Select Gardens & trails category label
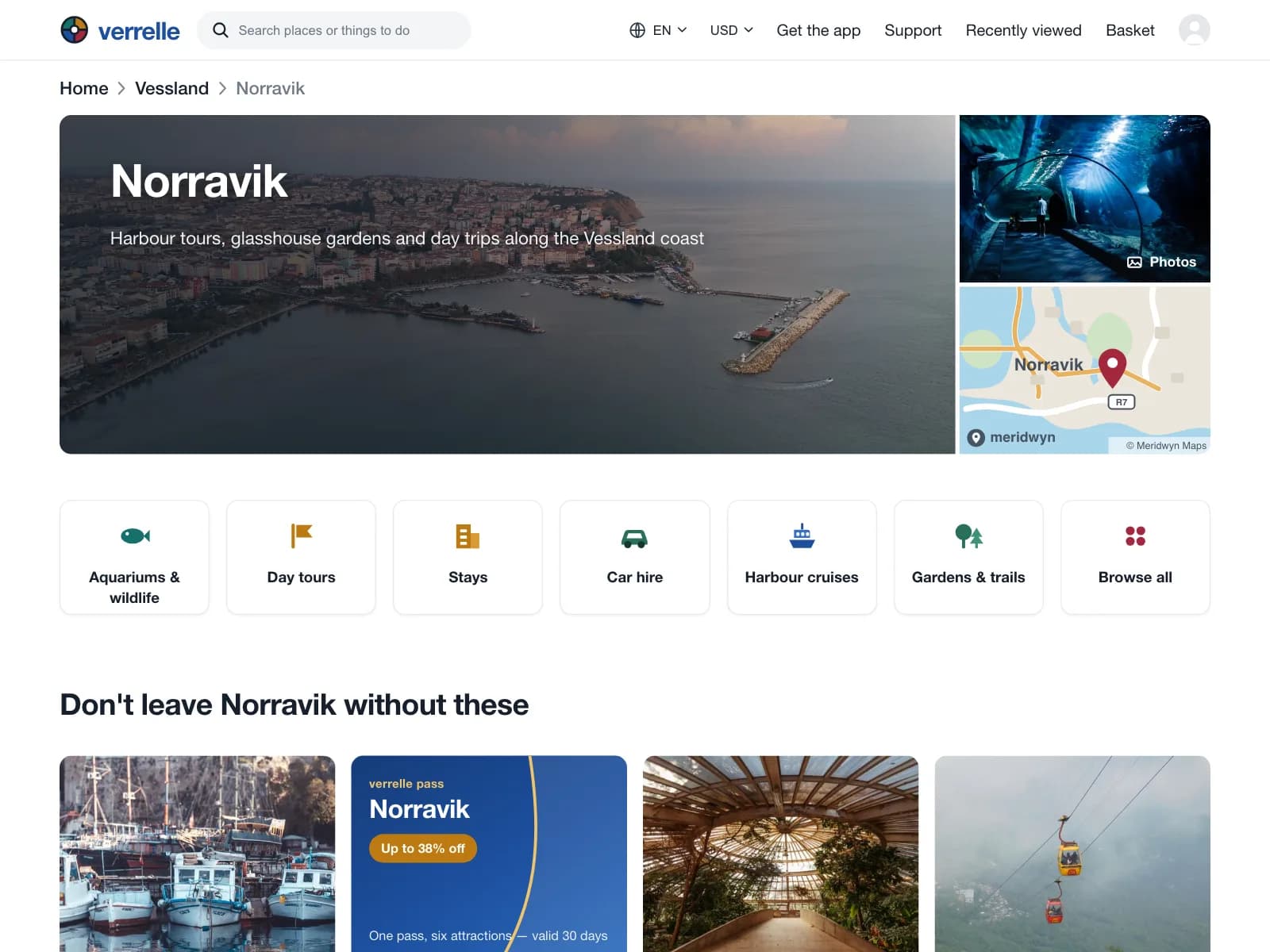This screenshot has width=1270, height=952. tap(968, 577)
